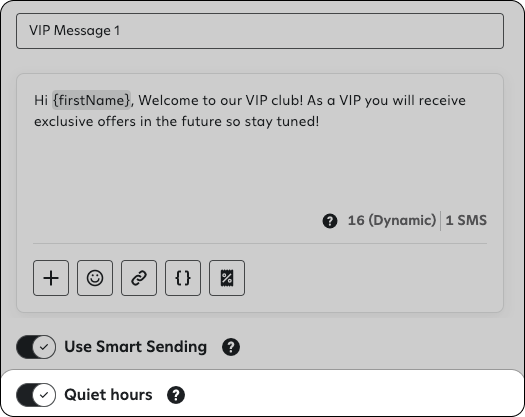
Task: Click the help icon beside character count
Action: tap(330, 221)
